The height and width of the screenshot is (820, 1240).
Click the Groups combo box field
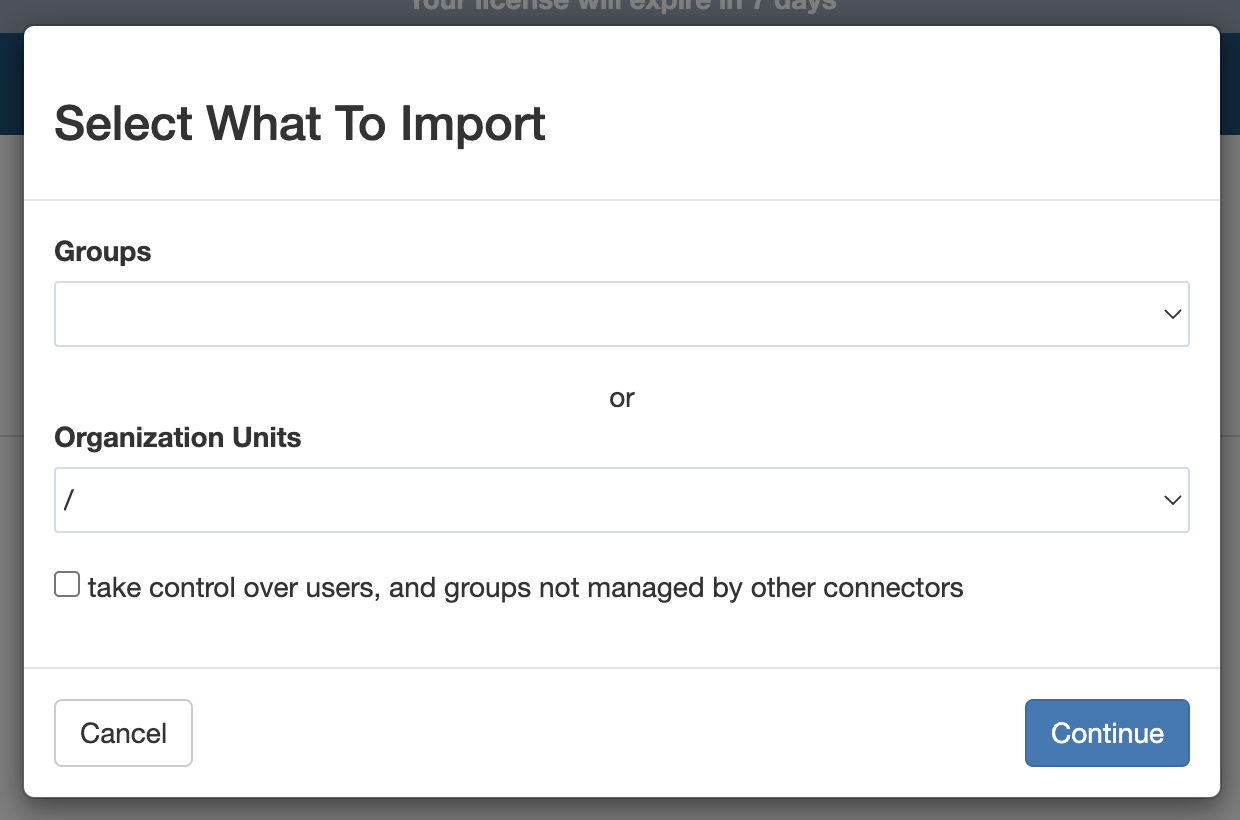click(500, 313)
